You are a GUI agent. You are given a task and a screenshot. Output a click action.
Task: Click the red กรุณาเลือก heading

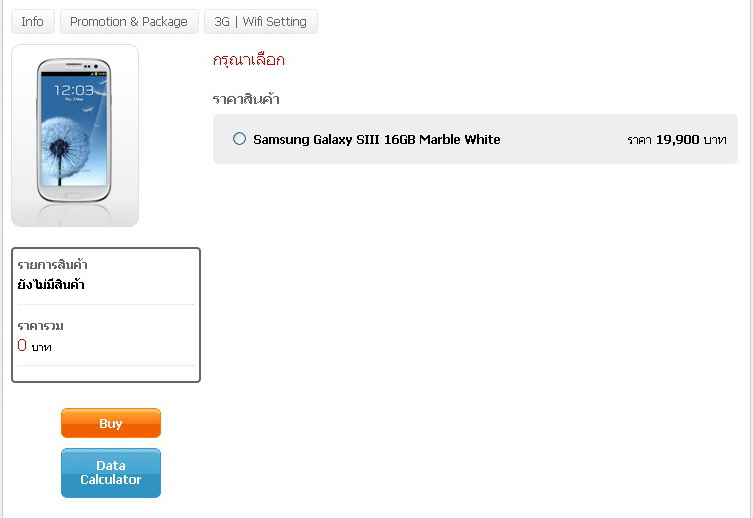249,60
